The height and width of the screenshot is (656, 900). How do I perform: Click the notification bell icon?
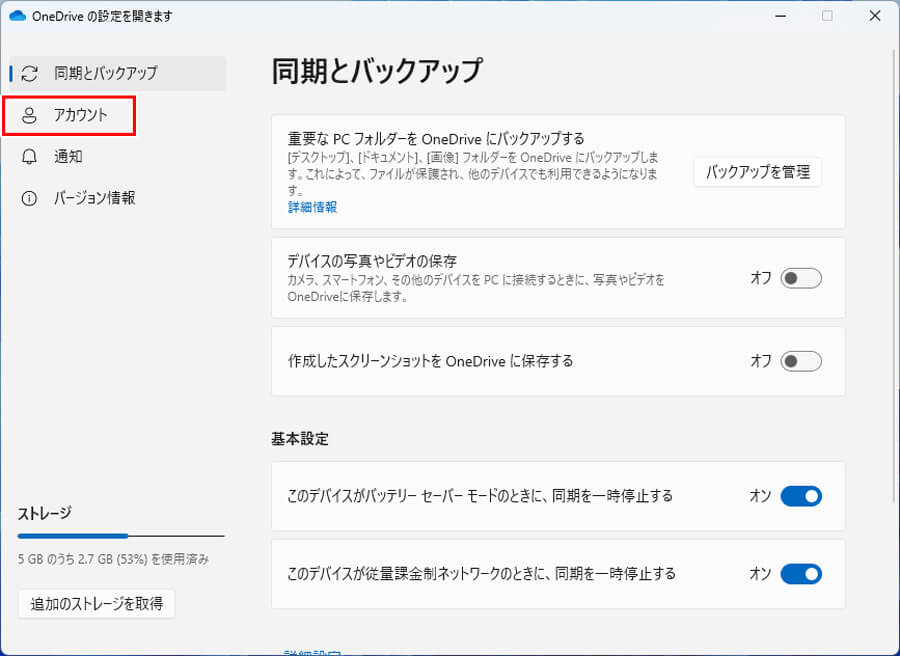(29, 157)
